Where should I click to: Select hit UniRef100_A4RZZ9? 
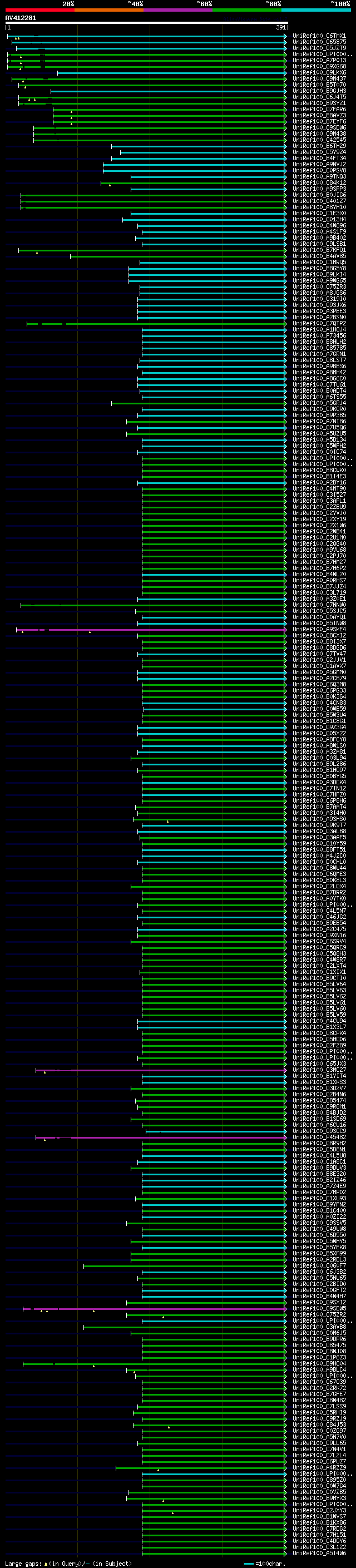319,1467
